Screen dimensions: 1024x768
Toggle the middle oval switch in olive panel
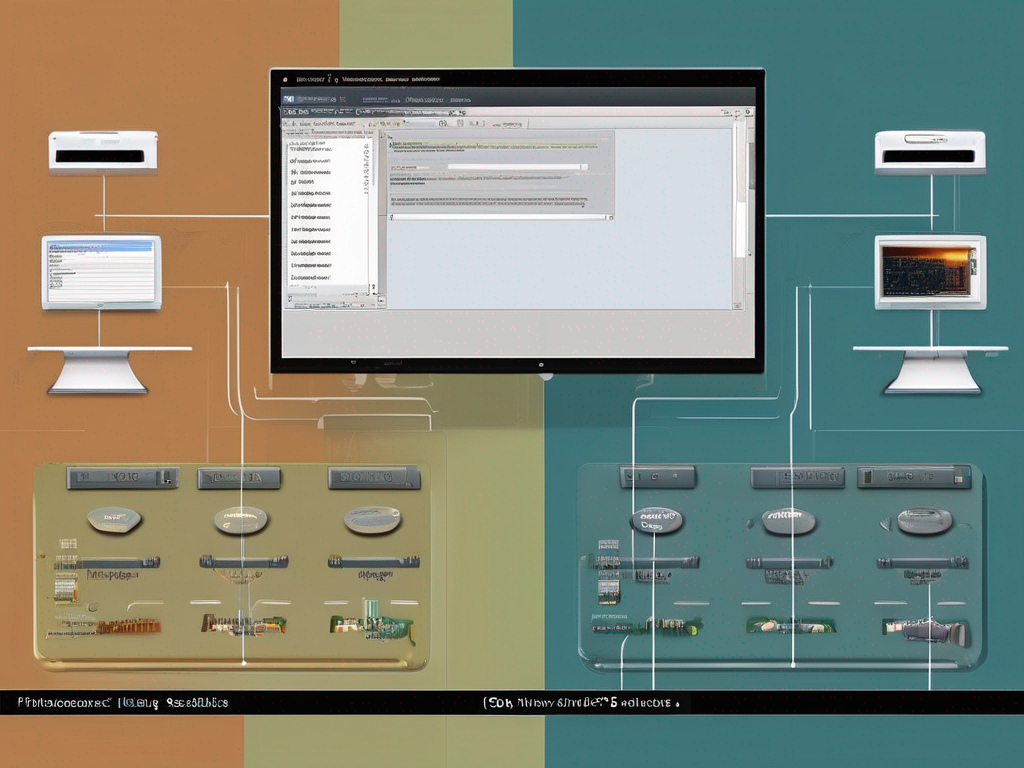pyautogui.click(x=241, y=519)
